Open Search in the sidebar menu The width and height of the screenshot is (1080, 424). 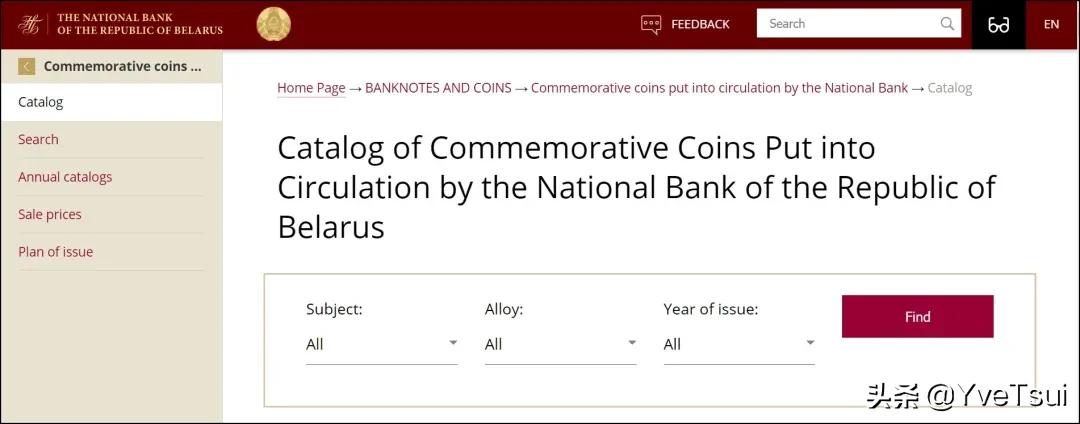tap(38, 140)
